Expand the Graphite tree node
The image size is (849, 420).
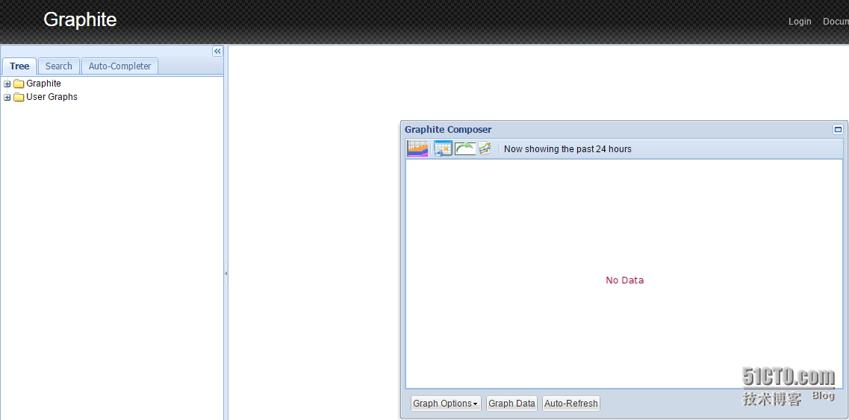[x=7, y=84]
